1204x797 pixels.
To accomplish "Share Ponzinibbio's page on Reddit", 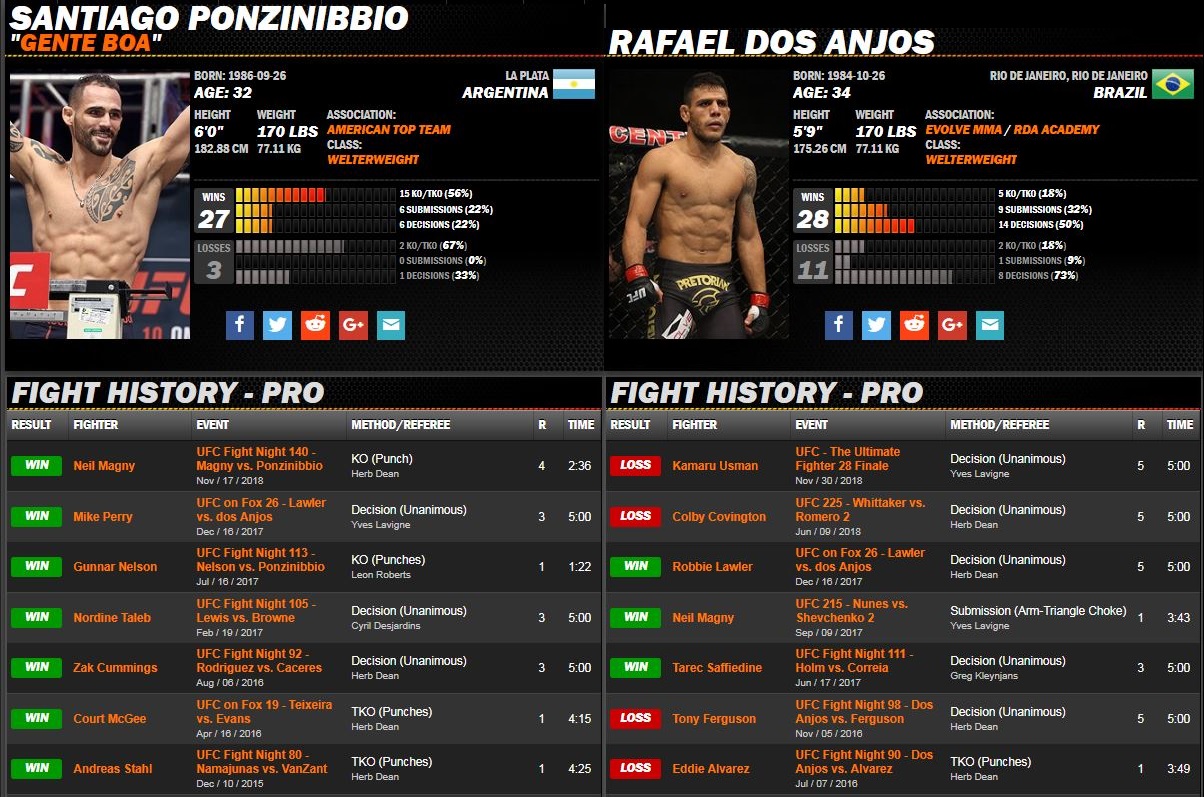I will click(x=315, y=325).
